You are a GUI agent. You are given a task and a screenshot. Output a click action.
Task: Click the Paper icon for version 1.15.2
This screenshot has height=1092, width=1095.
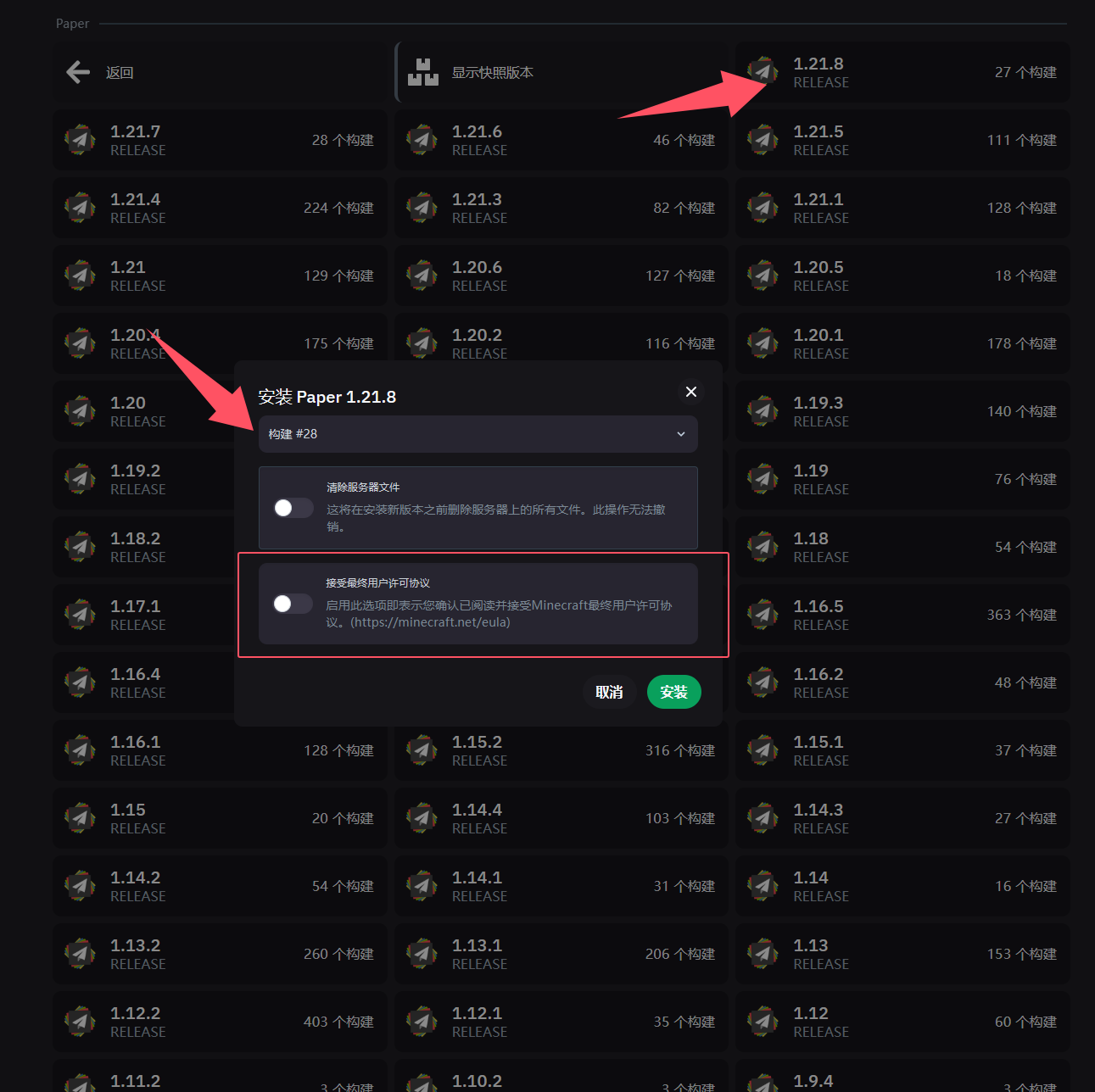click(x=422, y=750)
